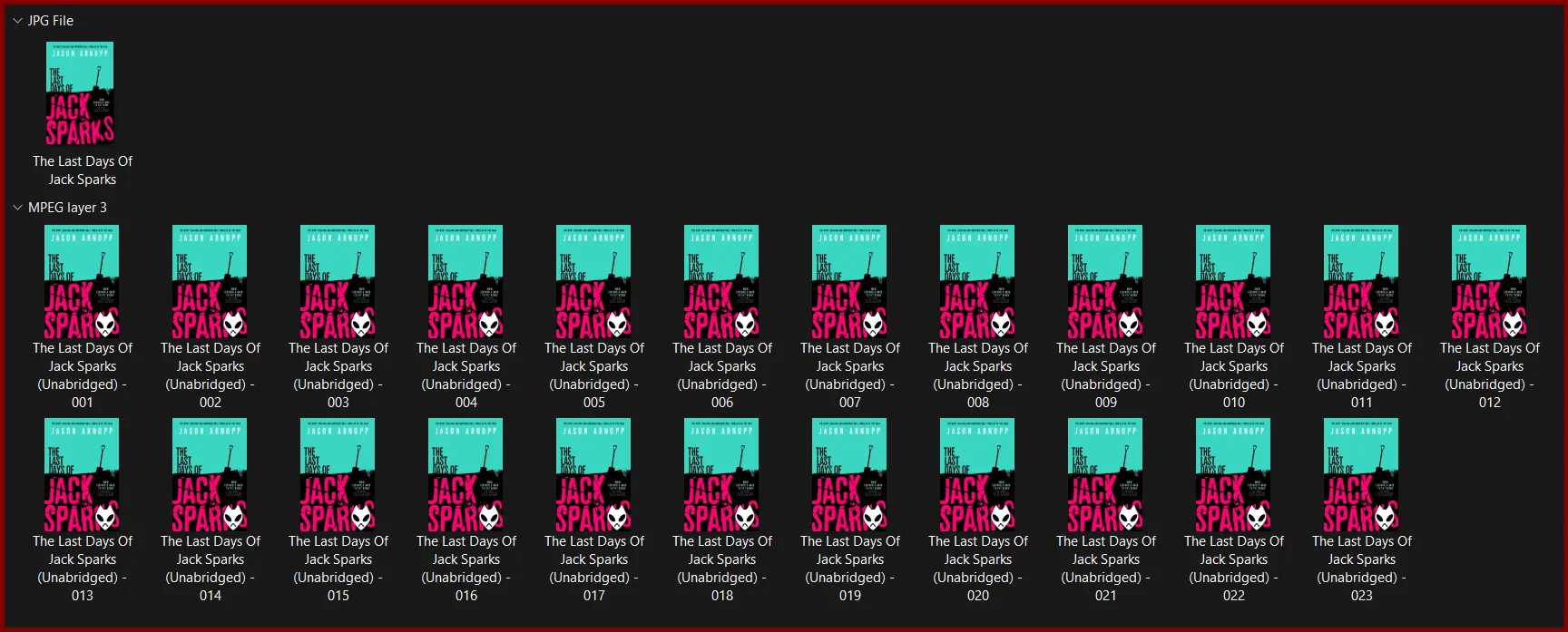Click the filename text ending in 022
Viewport: 1568px width, 632px height.
(1234, 569)
